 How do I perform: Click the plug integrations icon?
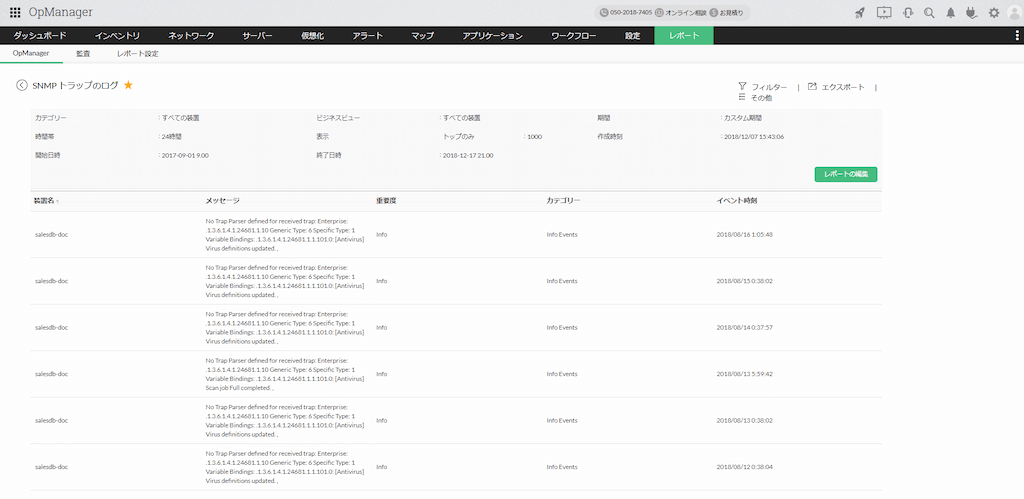tap(972, 13)
